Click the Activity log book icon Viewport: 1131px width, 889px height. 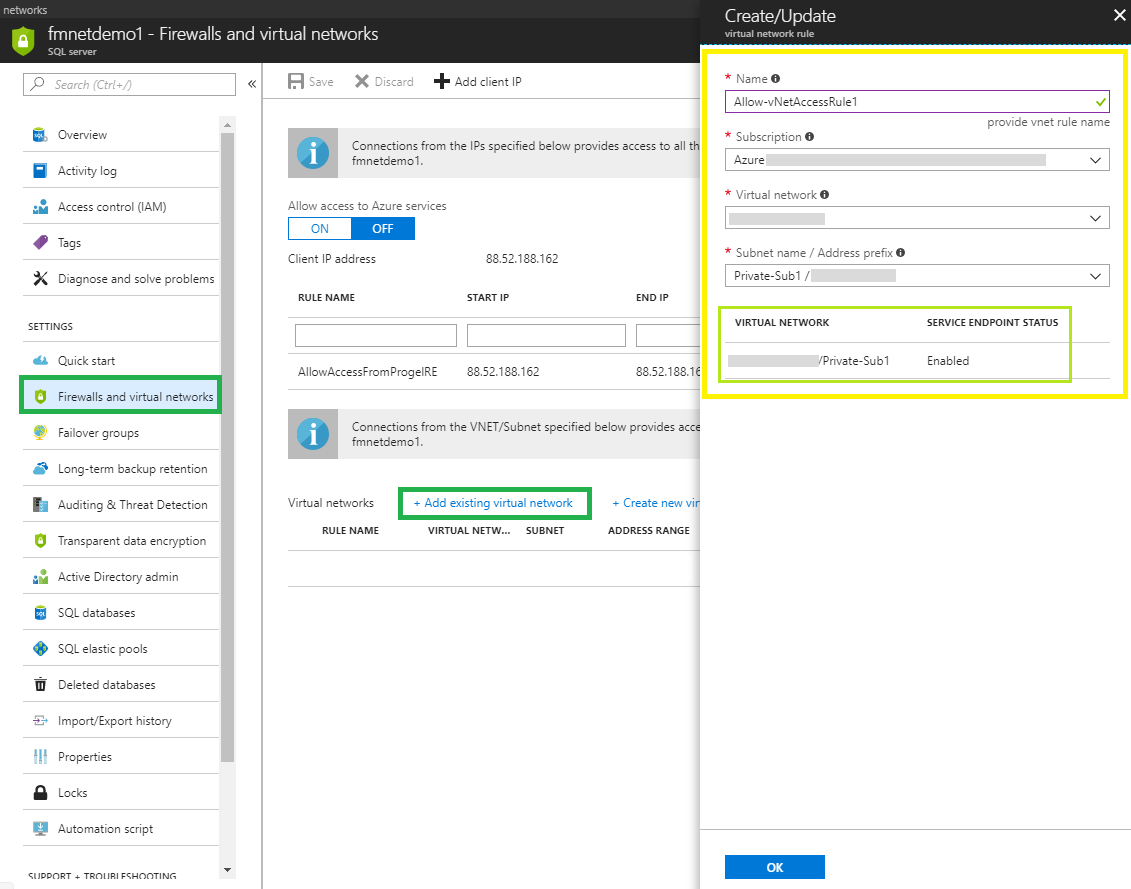(x=40, y=171)
